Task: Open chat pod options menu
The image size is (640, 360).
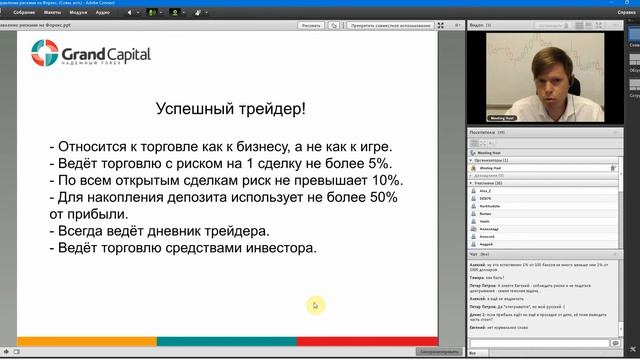Action: pyautogui.click(x=616, y=254)
